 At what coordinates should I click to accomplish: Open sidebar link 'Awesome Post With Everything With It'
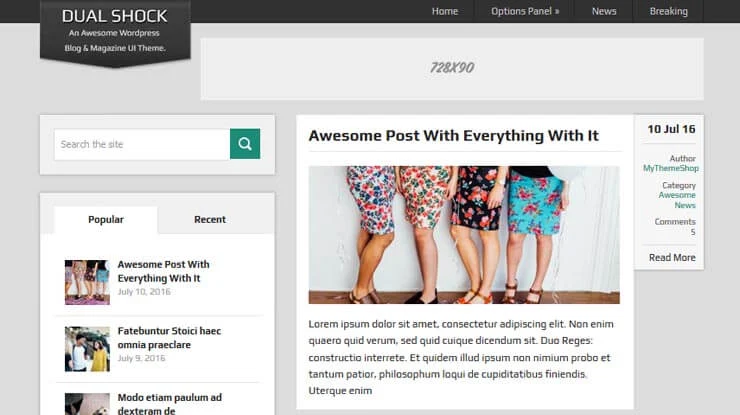point(163,271)
